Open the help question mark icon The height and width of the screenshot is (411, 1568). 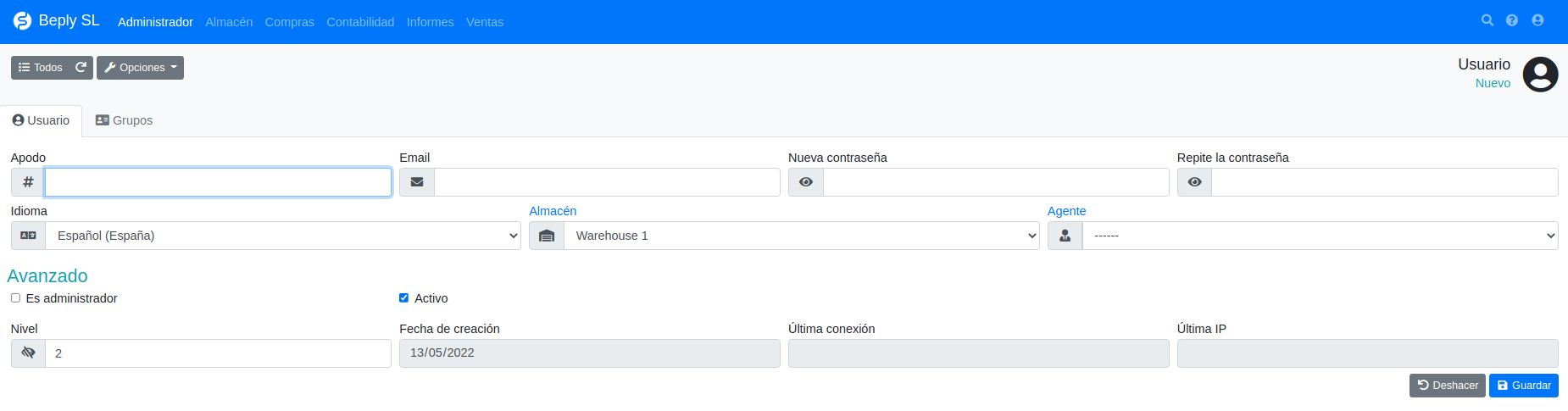pos(1512,20)
